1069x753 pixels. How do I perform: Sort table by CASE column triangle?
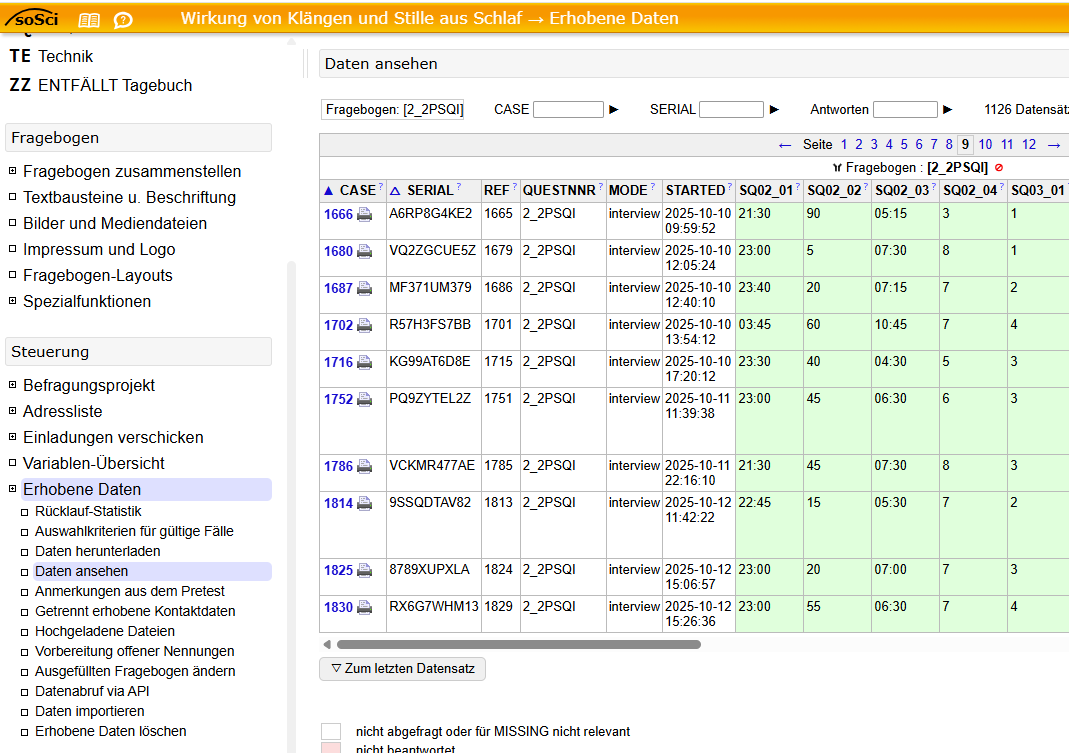point(328,190)
